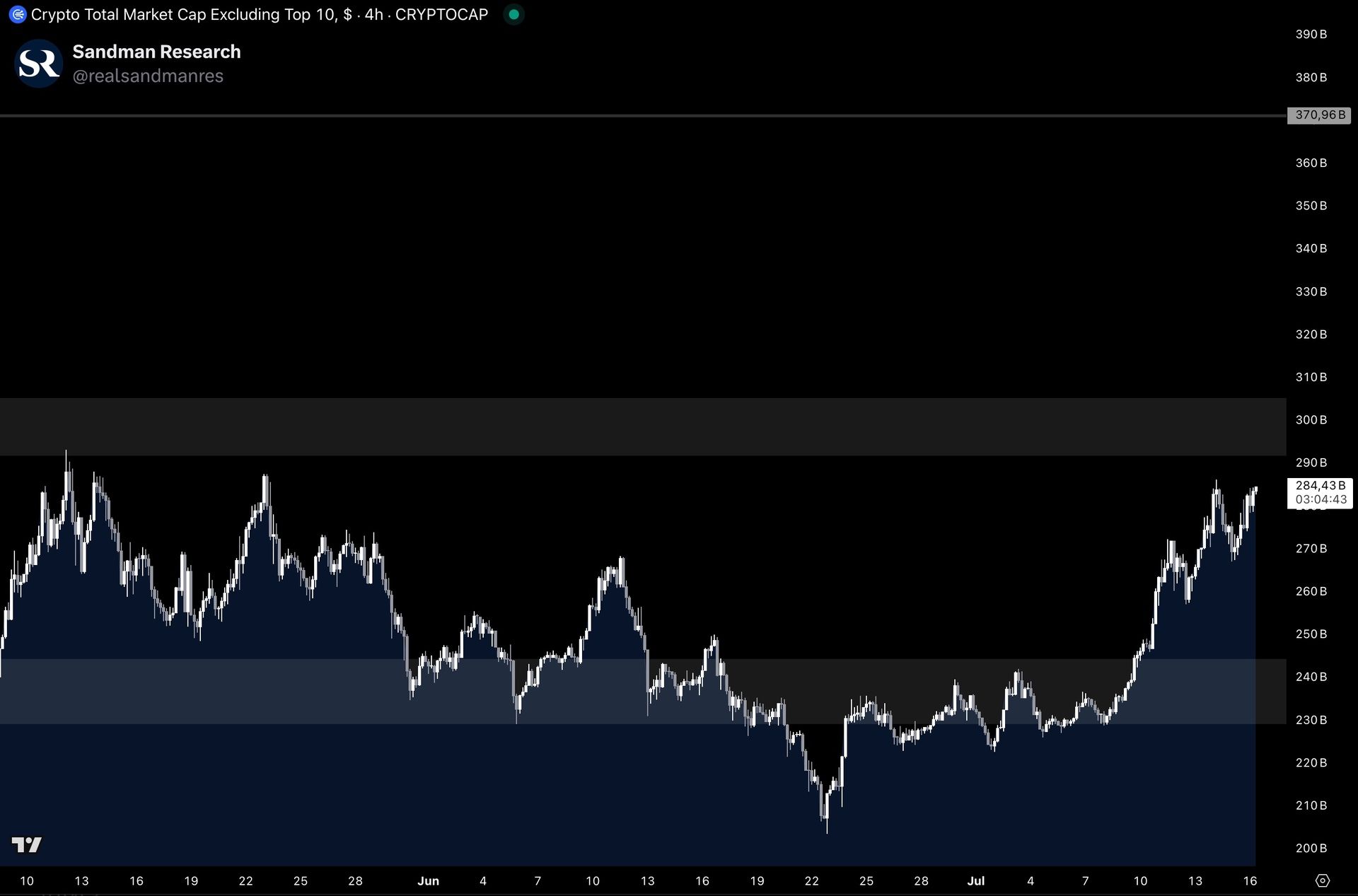Click the 390 B price axis label
1358x896 pixels.
(1311, 34)
